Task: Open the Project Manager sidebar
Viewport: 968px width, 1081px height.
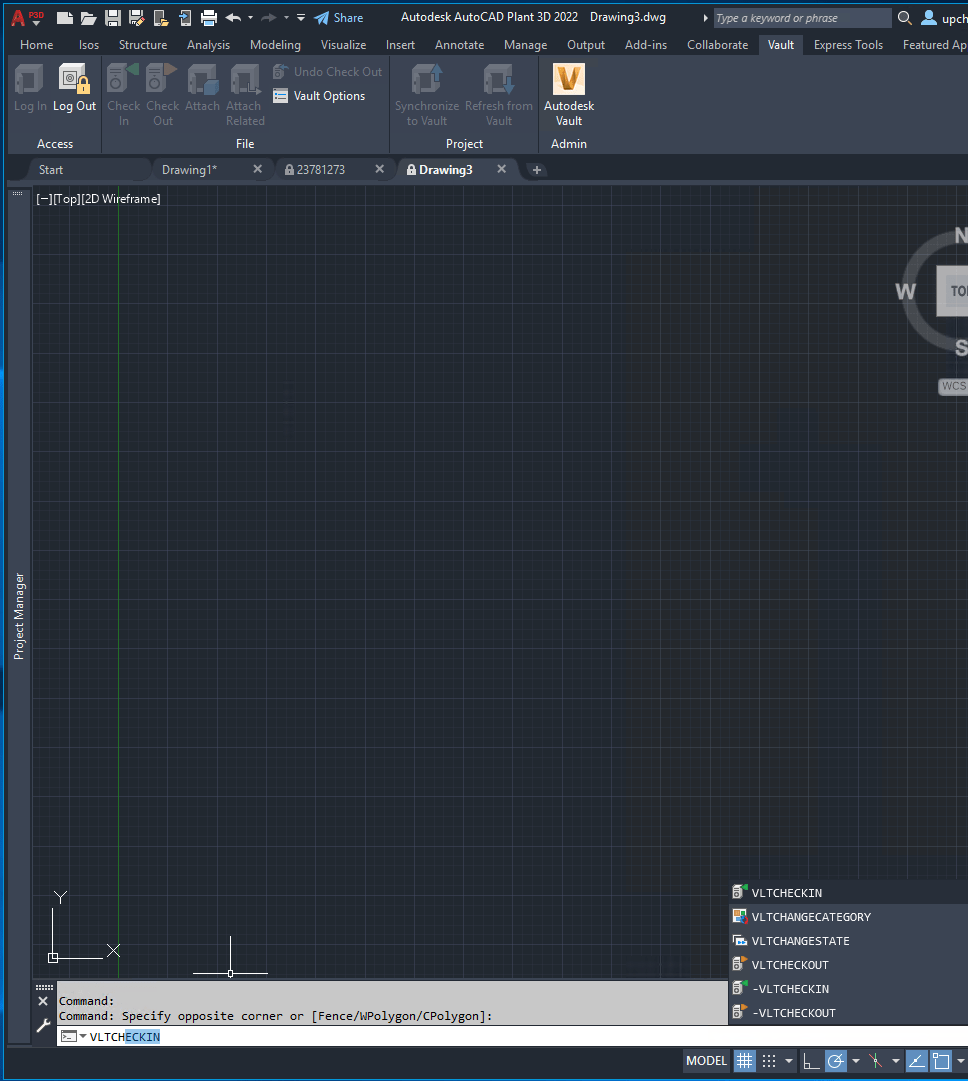Action: click(17, 614)
